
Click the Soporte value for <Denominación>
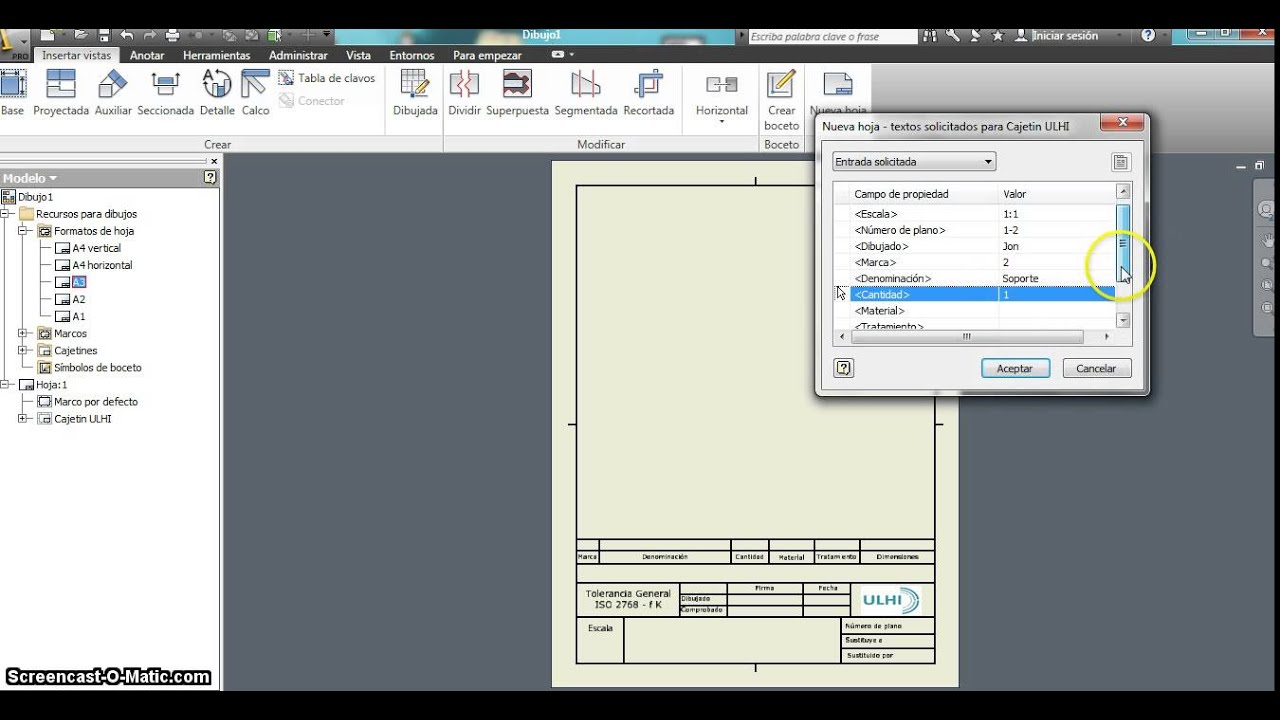tap(1021, 278)
